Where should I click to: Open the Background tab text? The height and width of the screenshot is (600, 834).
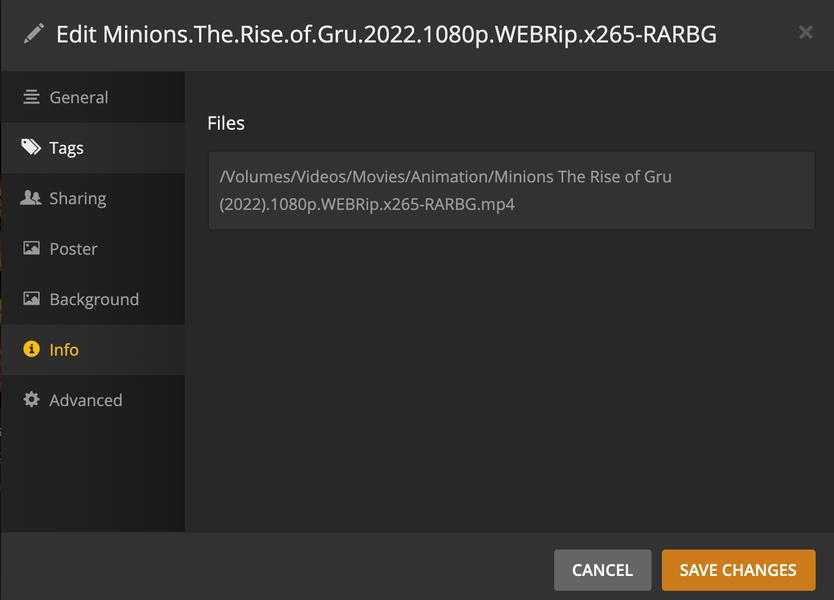tap(94, 299)
